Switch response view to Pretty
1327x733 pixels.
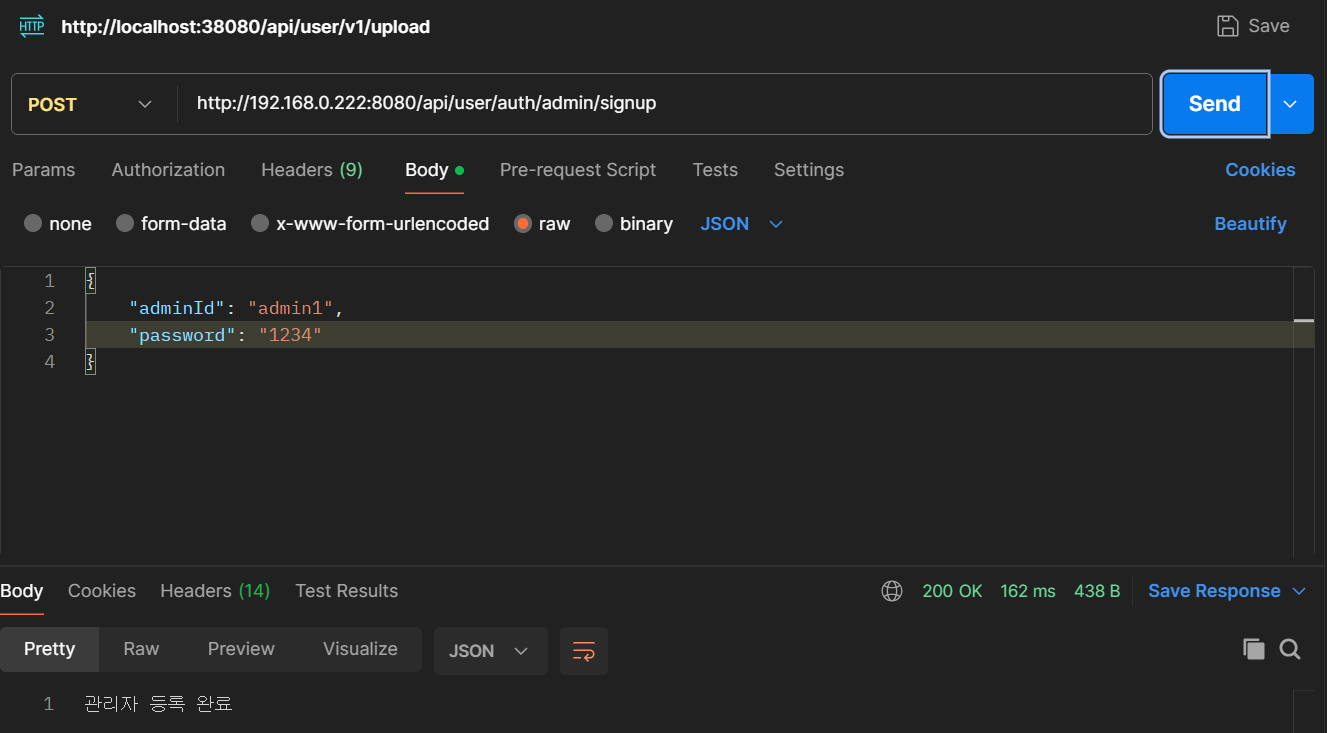pyautogui.click(x=50, y=649)
